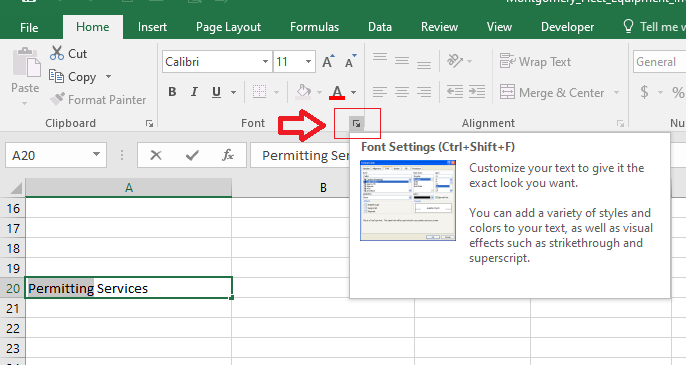686x365 pixels.
Task: Switch to the Developer tab
Action: tap(567, 27)
